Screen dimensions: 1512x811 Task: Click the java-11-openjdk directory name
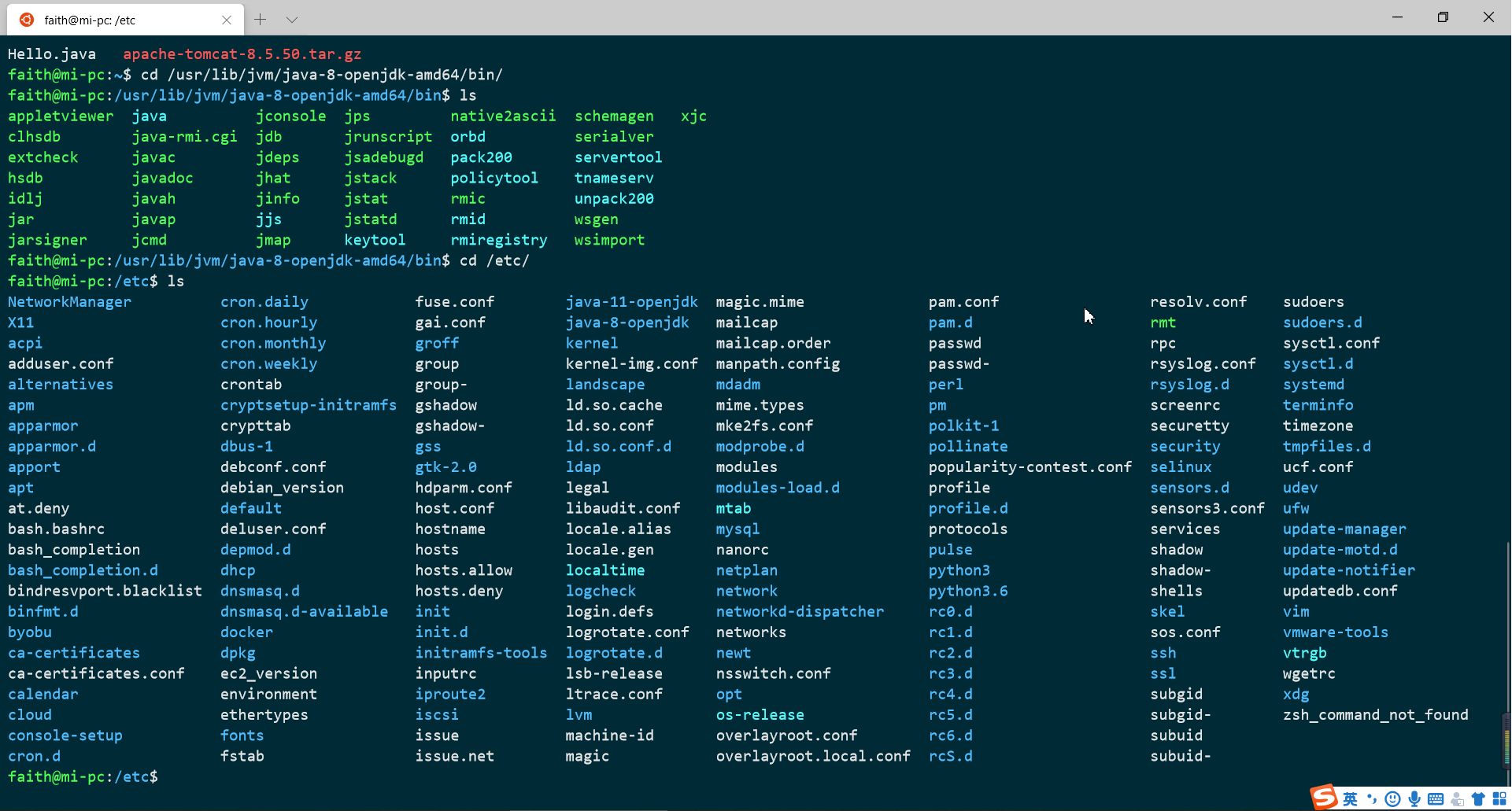631,302
